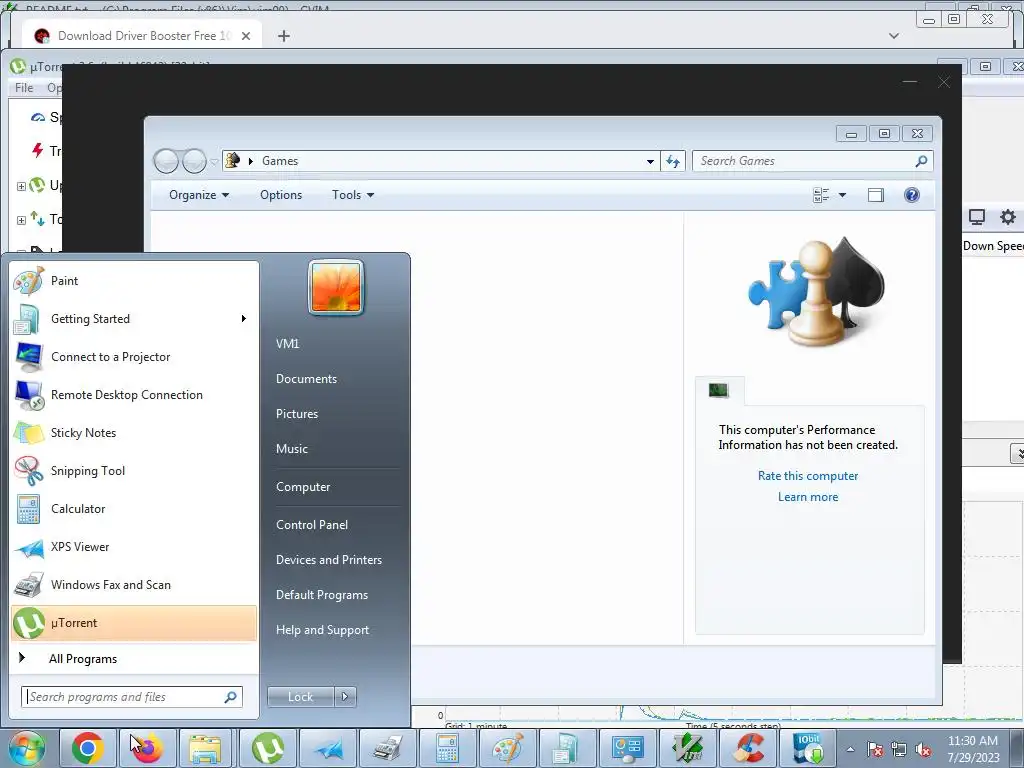Screen dimensions: 1024x768
Task: Click Paint taskbar icon
Action: pyautogui.click(x=508, y=748)
